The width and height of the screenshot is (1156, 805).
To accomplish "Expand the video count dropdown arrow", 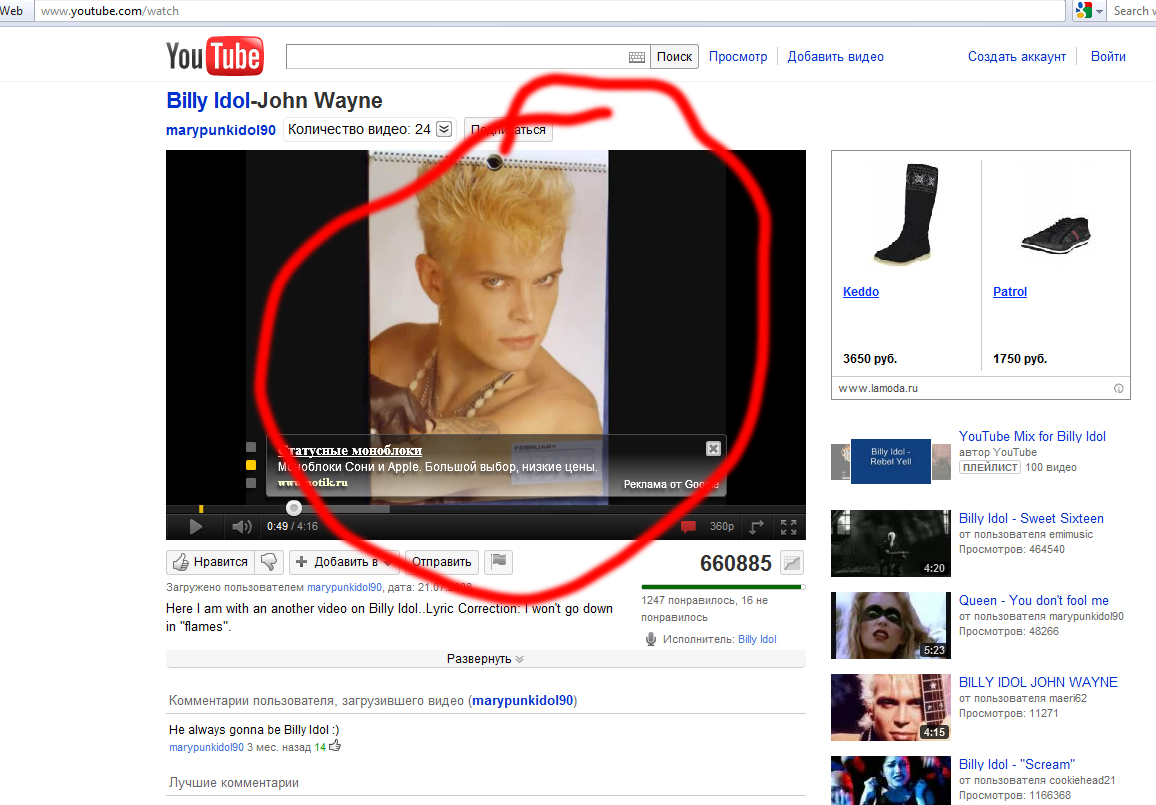I will [444, 129].
